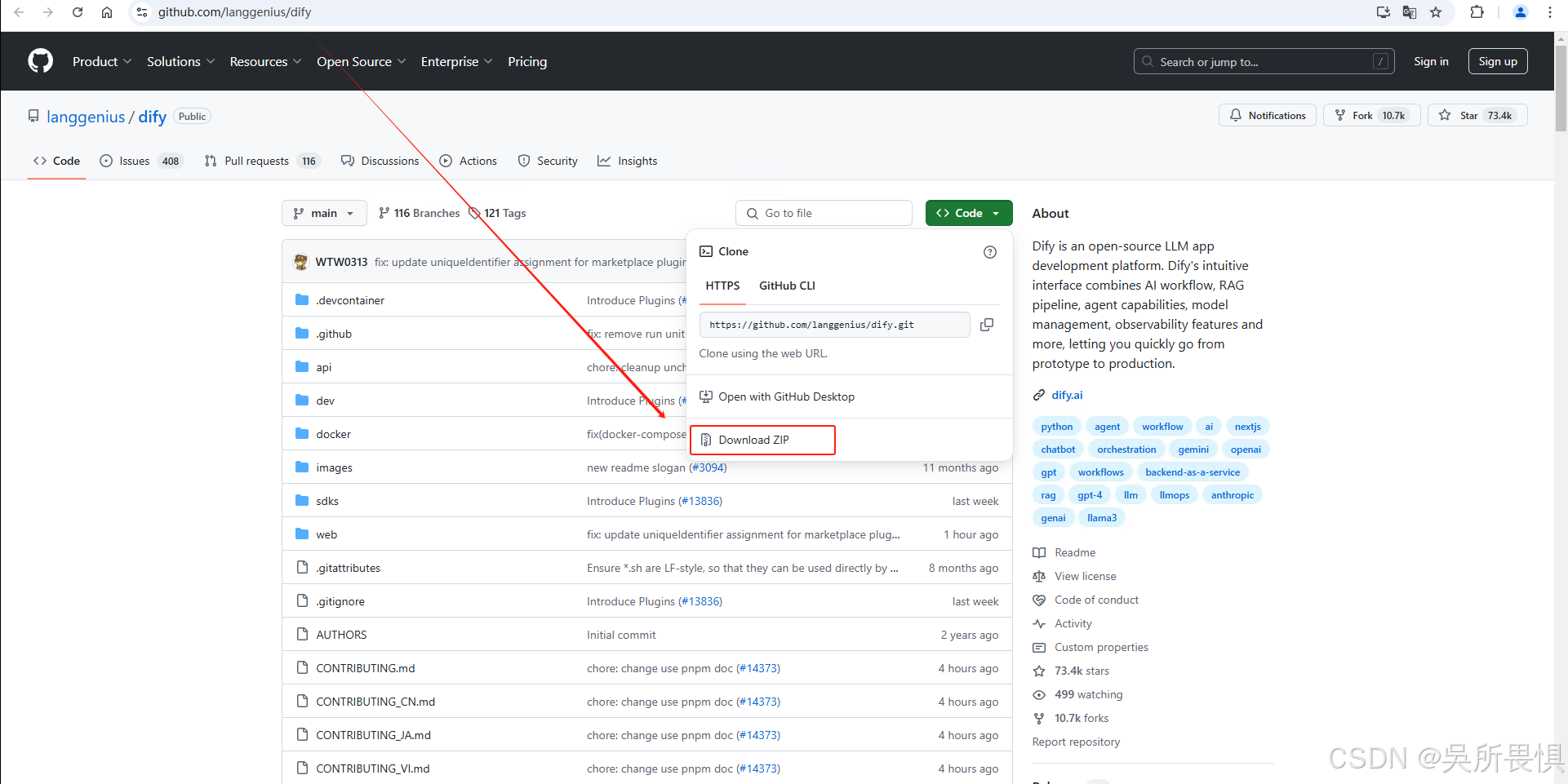The width and height of the screenshot is (1568, 784).
Task: Click the WTW0313 committer avatar
Action: (x=301, y=262)
